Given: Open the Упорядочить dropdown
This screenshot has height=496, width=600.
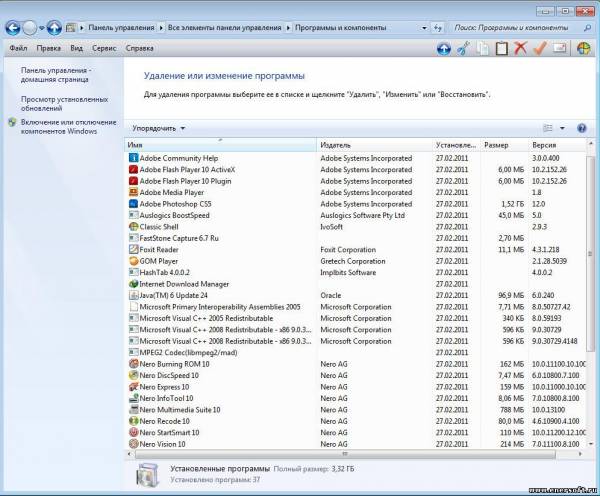Looking at the screenshot, I should 159,128.
